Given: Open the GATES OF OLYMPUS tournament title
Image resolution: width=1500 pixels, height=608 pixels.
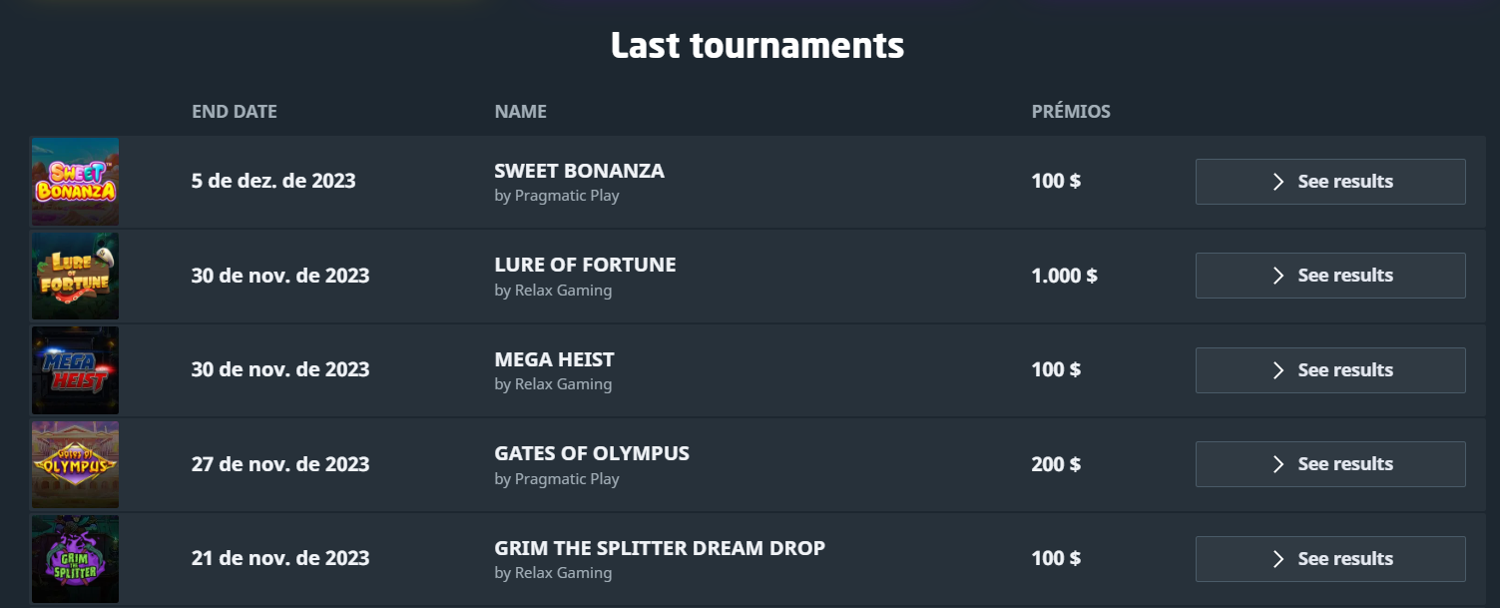Looking at the screenshot, I should coord(591,453).
